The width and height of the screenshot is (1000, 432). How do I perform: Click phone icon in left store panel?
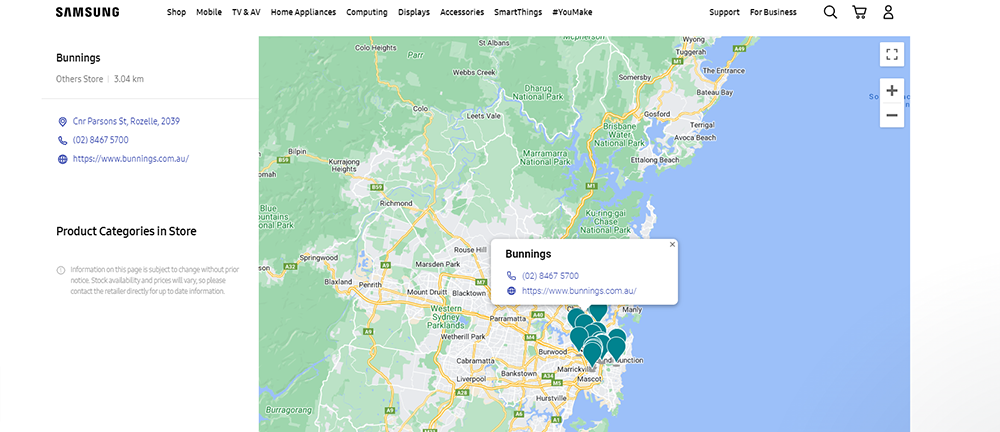tap(62, 140)
